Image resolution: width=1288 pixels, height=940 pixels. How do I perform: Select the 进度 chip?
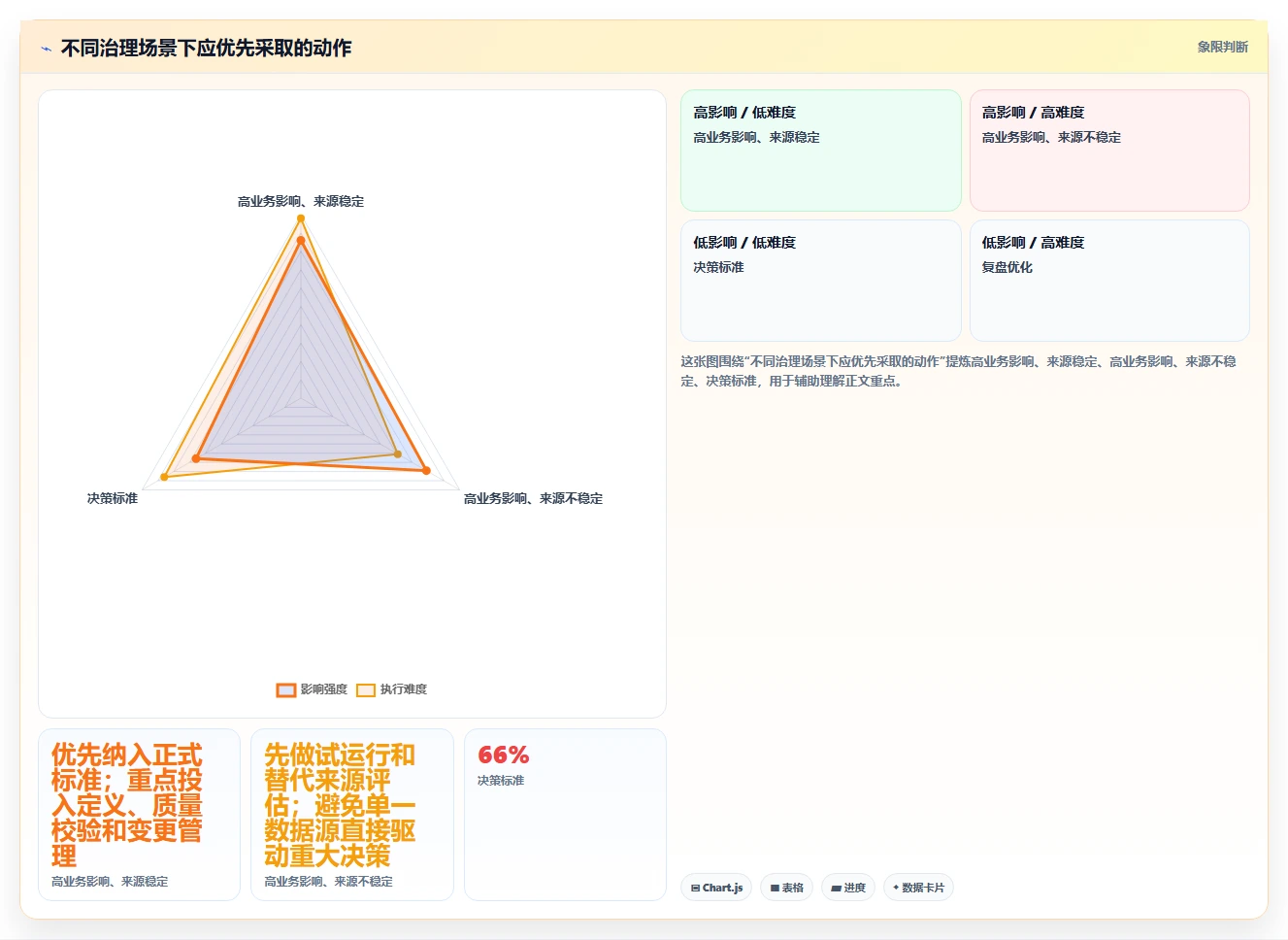click(848, 888)
